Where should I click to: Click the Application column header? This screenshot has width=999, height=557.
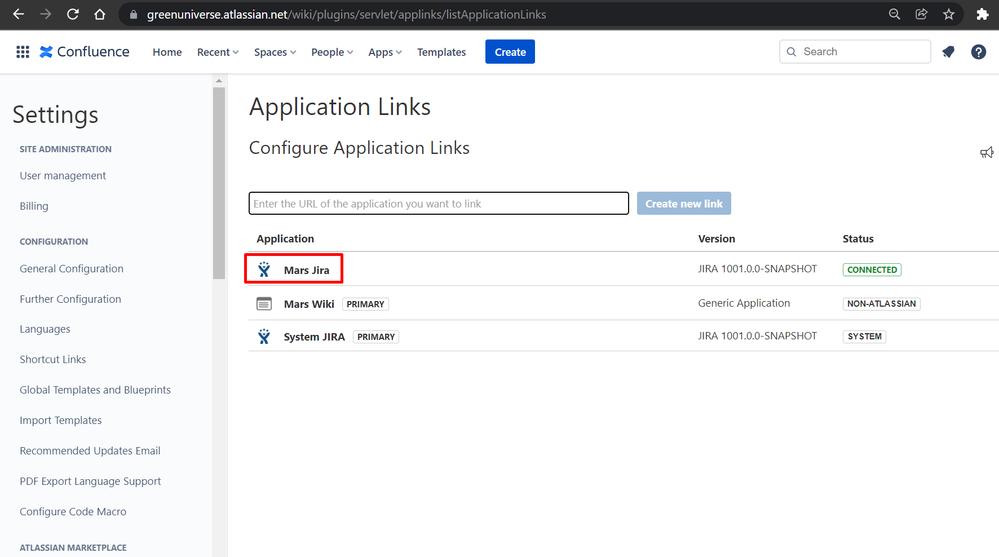click(x=285, y=238)
